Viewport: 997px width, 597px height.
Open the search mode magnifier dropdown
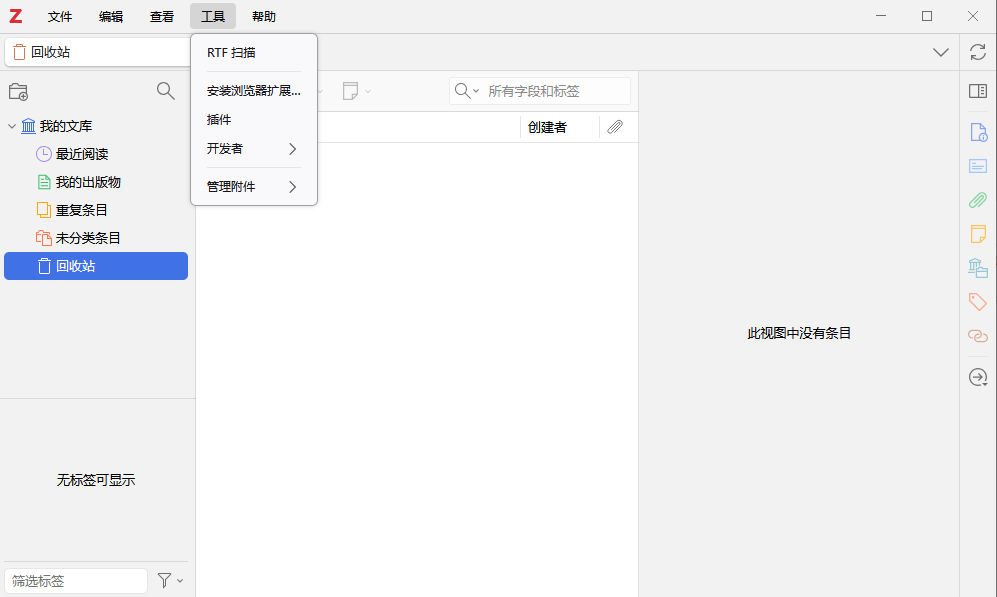coord(467,91)
